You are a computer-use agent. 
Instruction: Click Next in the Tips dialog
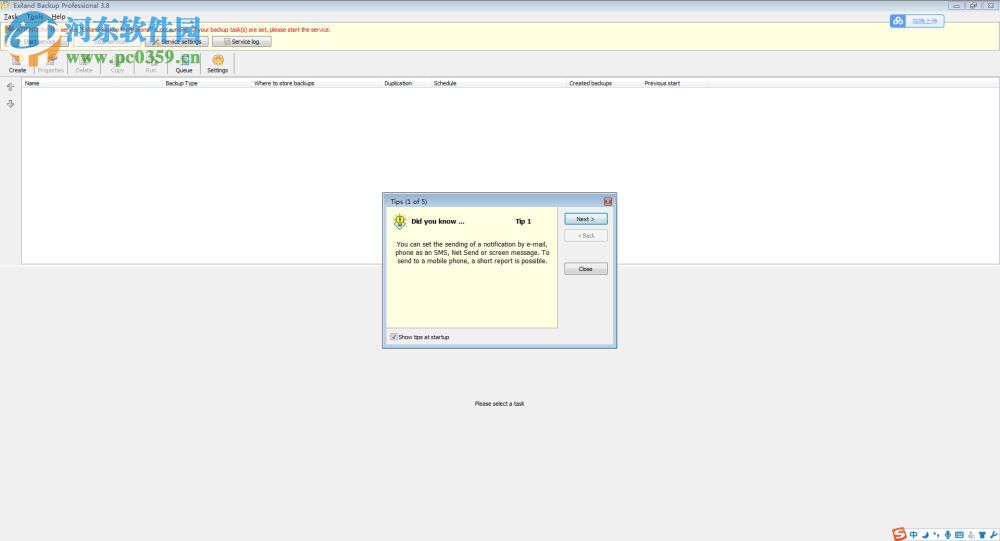click(585, 219)
